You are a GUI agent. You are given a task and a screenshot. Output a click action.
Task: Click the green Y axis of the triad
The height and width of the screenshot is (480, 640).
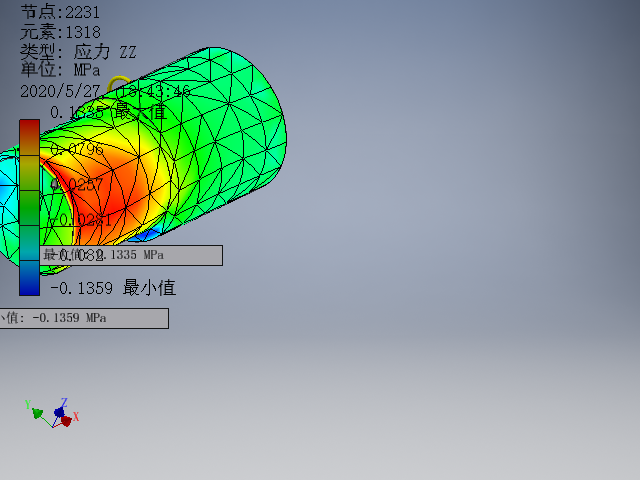pos(35,411)
